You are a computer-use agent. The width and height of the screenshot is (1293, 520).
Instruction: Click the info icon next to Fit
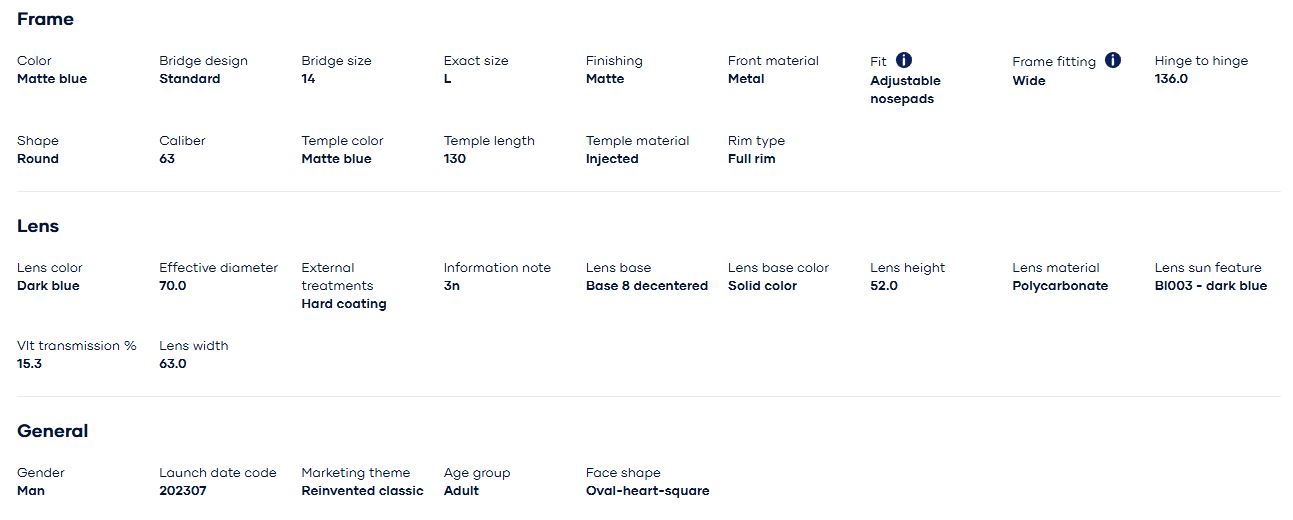[904, 60]
